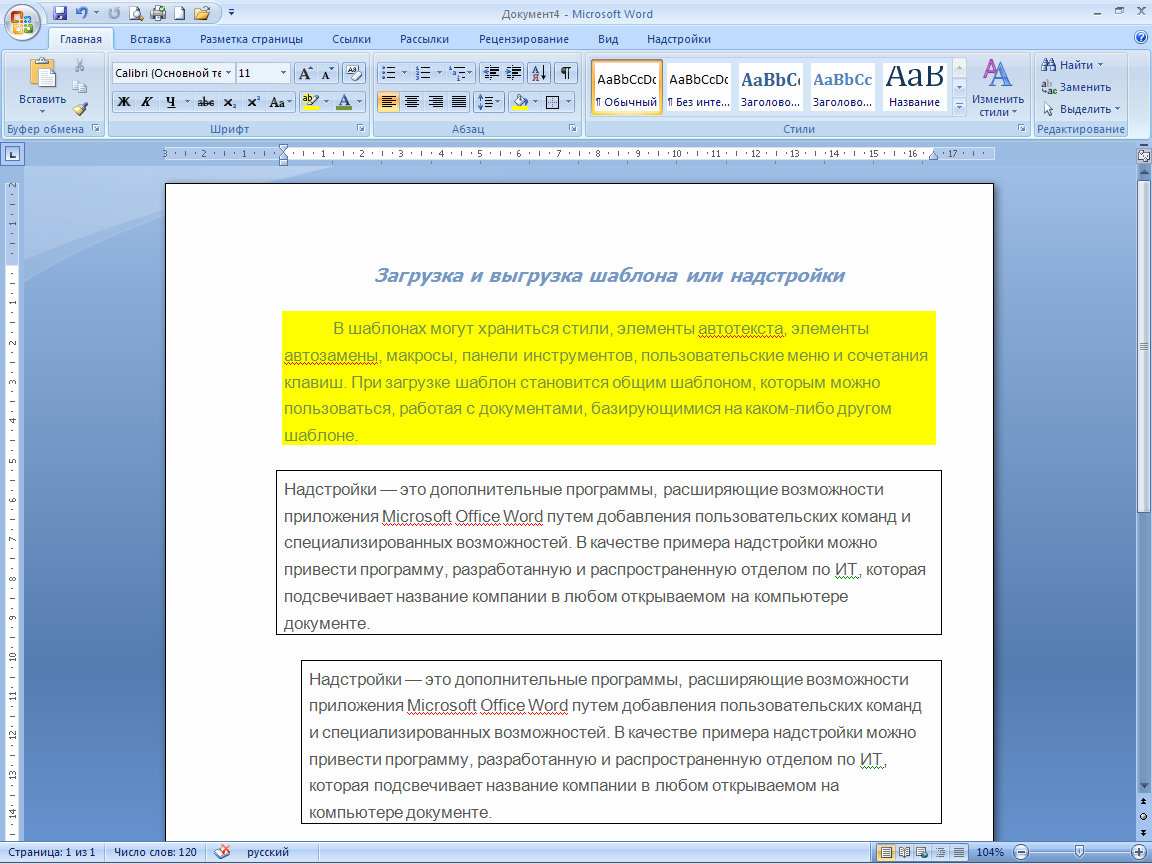Open the Вид tab

pyautogui.click(x=608, y=39)
